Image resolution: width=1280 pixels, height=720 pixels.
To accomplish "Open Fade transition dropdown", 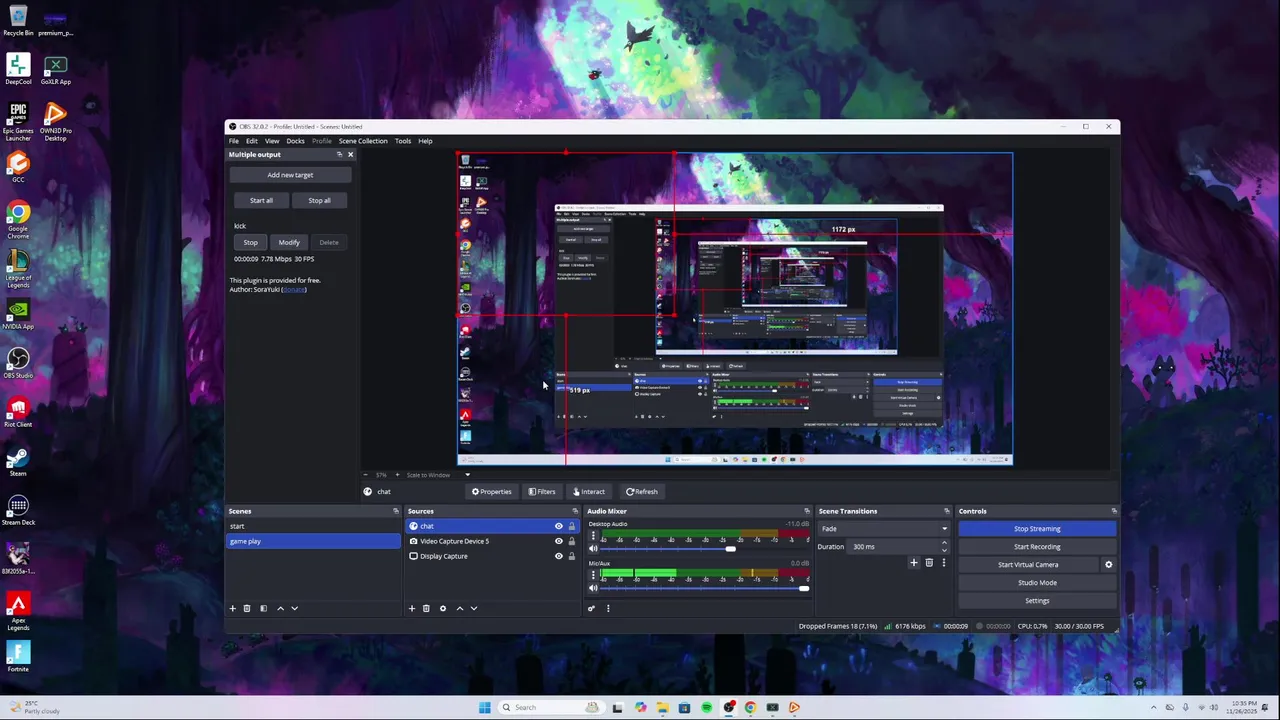I will coord(883,529).
